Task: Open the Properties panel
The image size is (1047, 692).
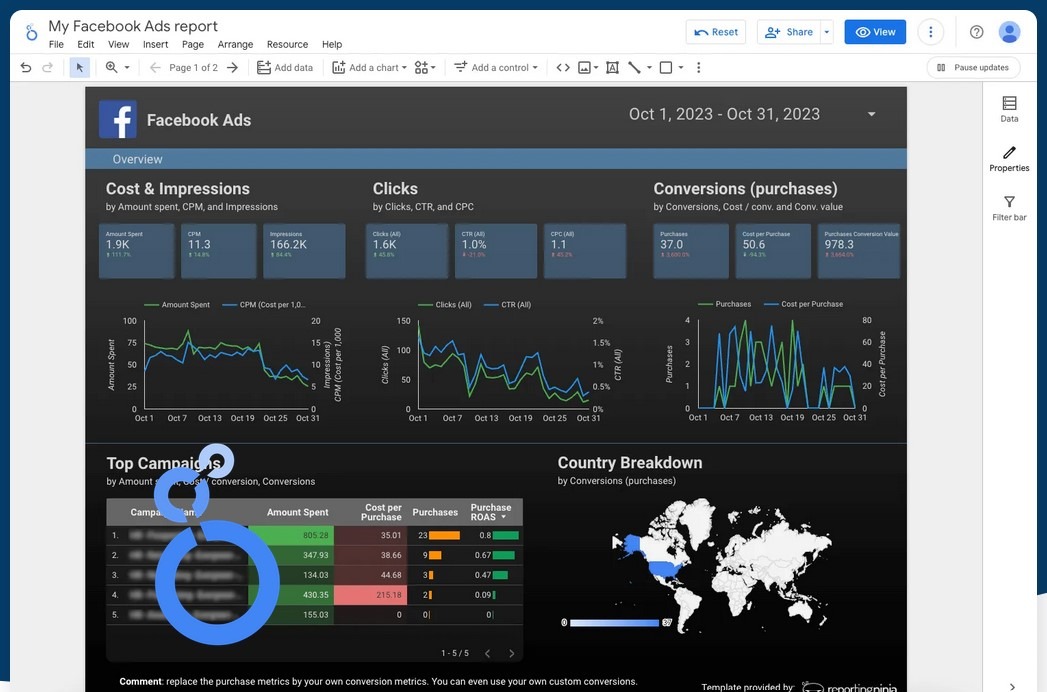Action: coord(1009,159)
